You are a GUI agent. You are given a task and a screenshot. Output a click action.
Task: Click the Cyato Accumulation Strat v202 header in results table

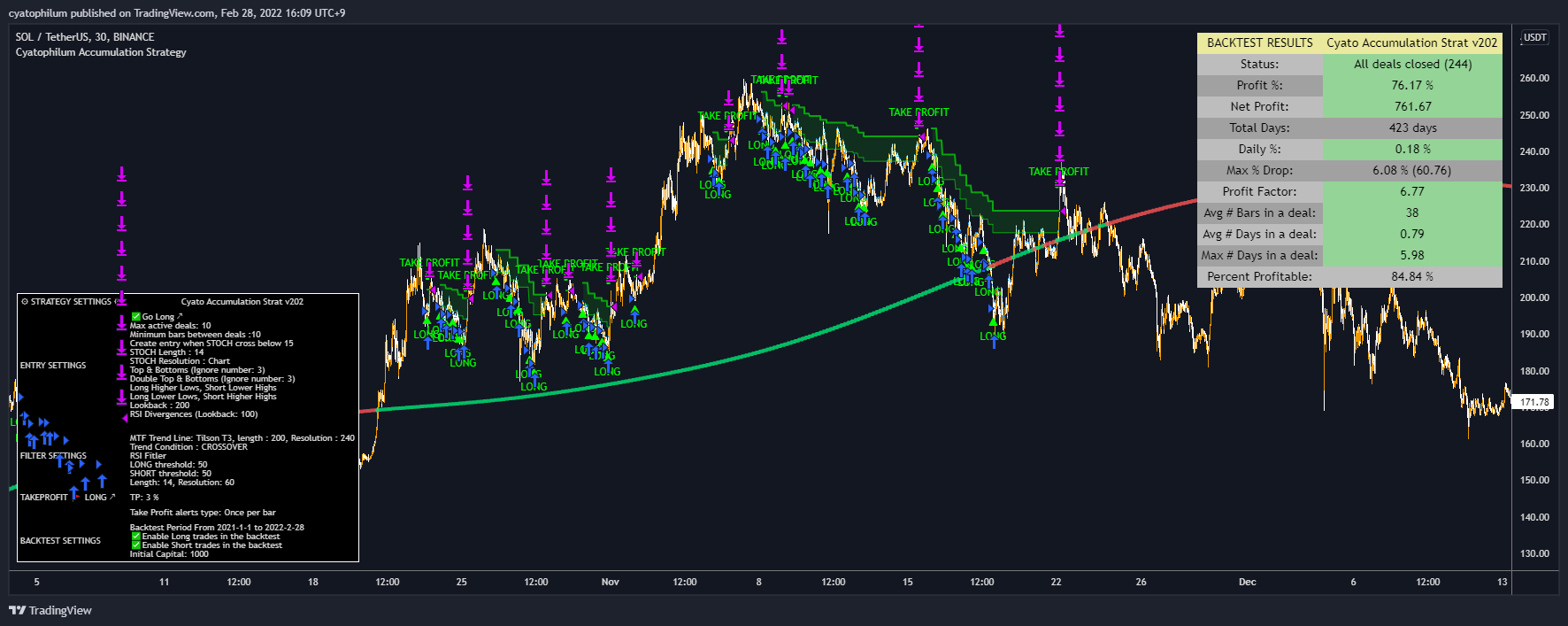[1412, 43]
